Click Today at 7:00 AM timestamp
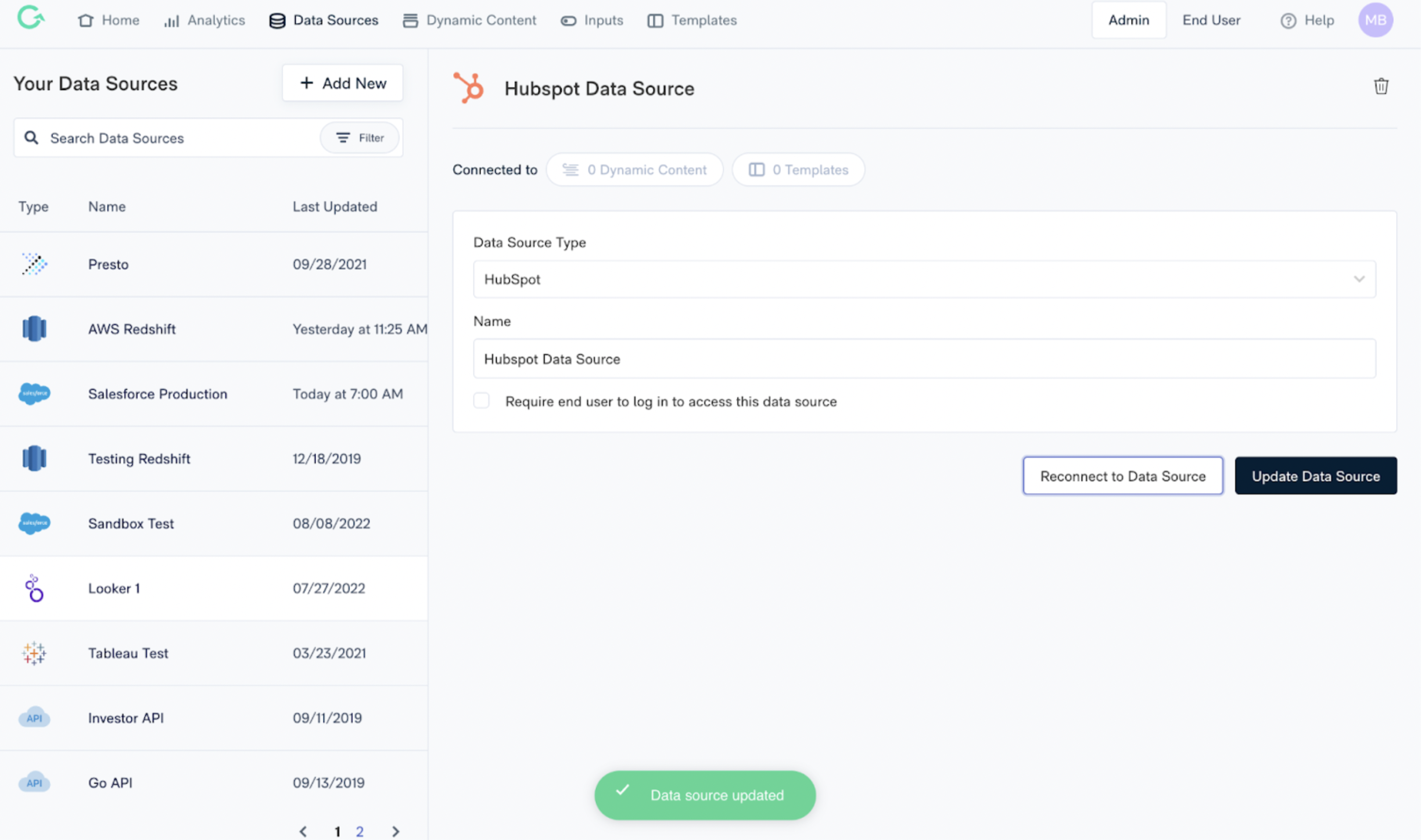The width and height of the screenshot is (1421, 840). click(347, 394)
